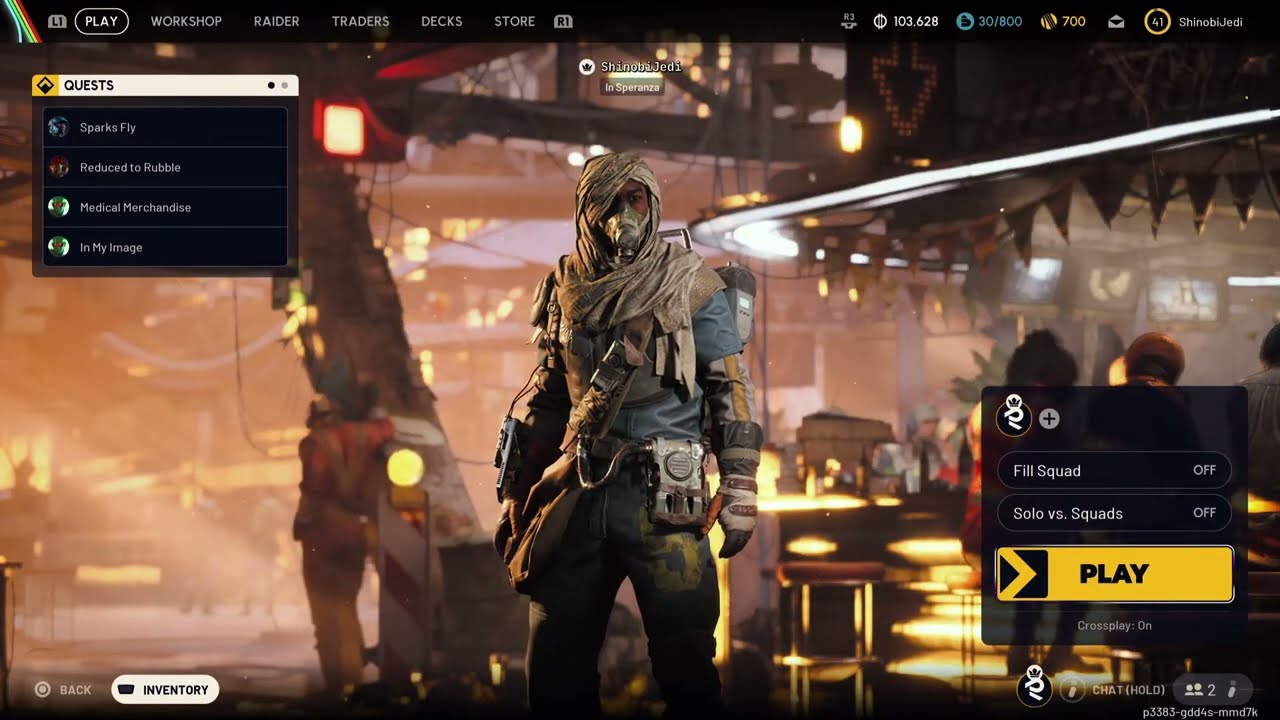Click the CHAT (HOLD) prompt
Viewport: 1280px width, 720px height.
pos(1128,690)
